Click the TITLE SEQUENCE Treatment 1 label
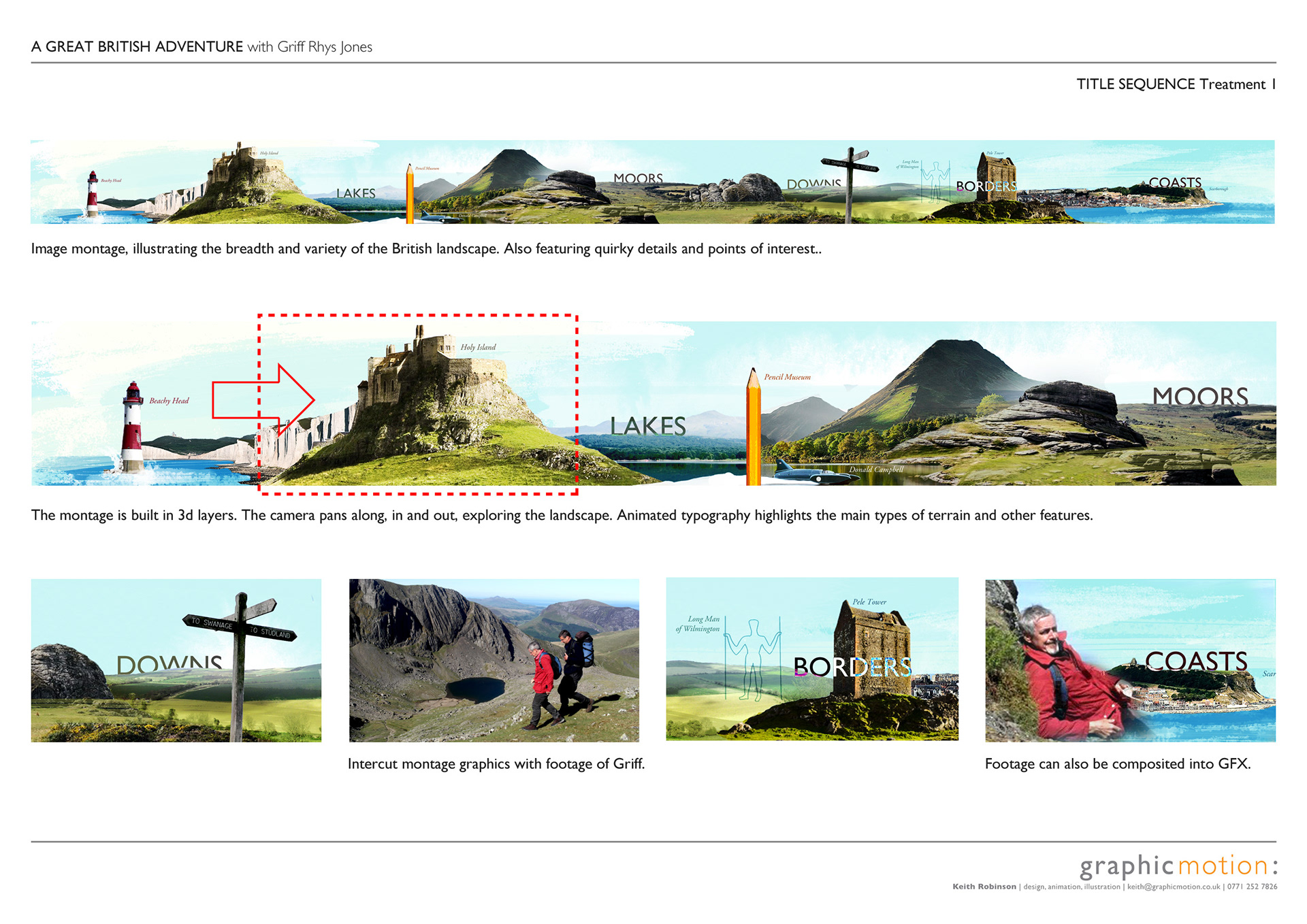 1175,84
